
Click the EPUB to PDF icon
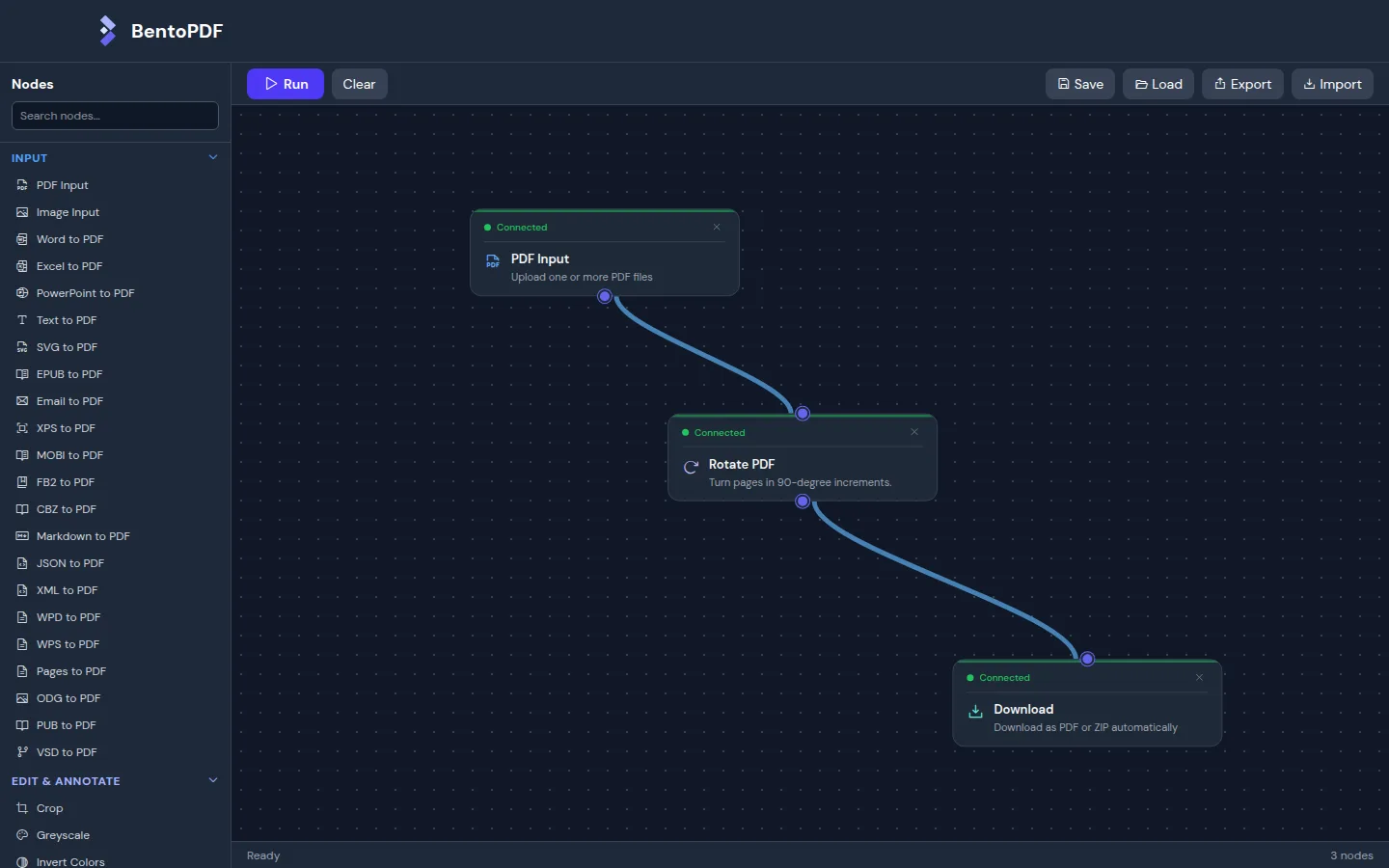(22, 374)
